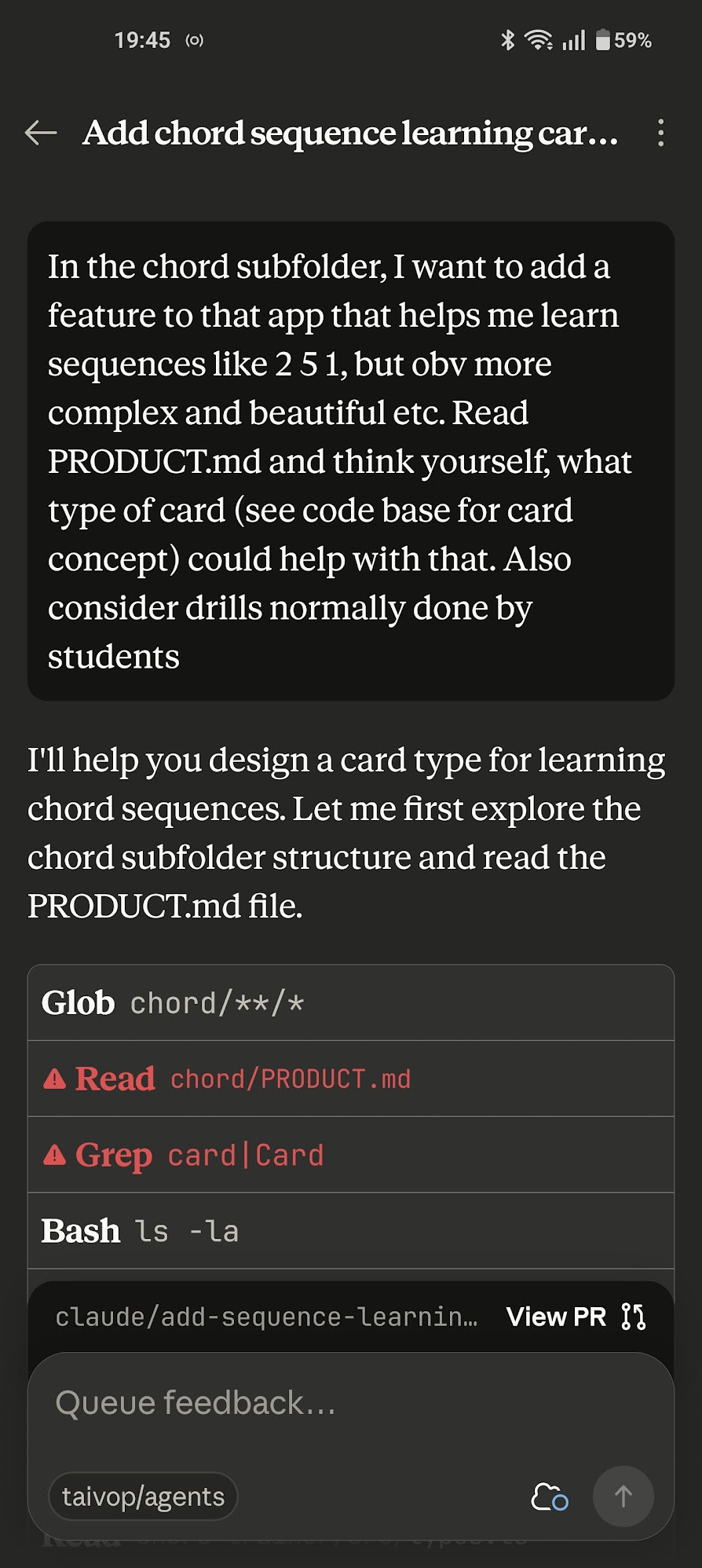Open the taivop/agents repository selector
702x1568 pixels.
click(x=143, y=1497)
